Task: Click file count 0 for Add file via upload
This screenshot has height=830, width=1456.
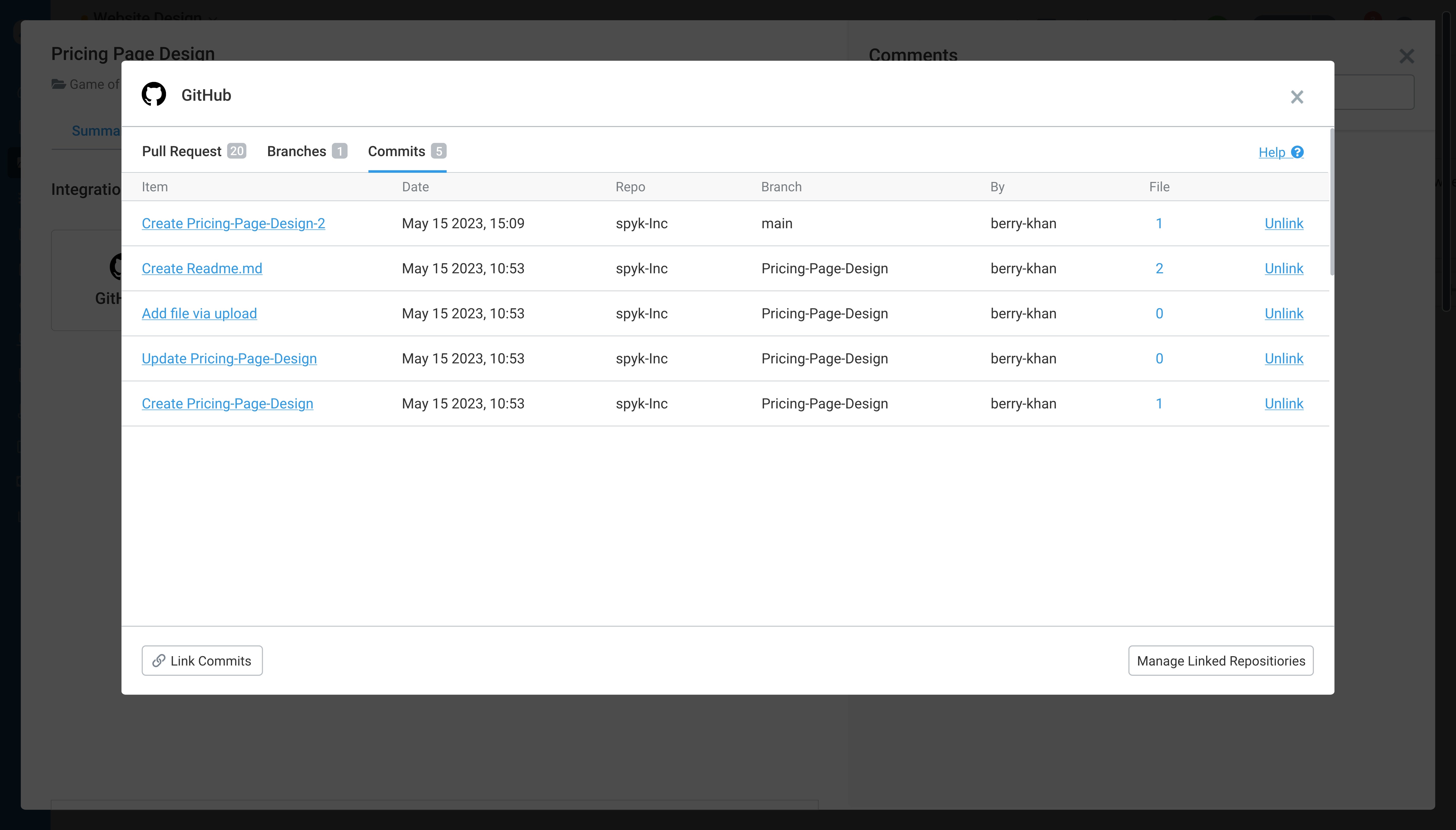Action: pyautogui.click(x=1159, y=314)
